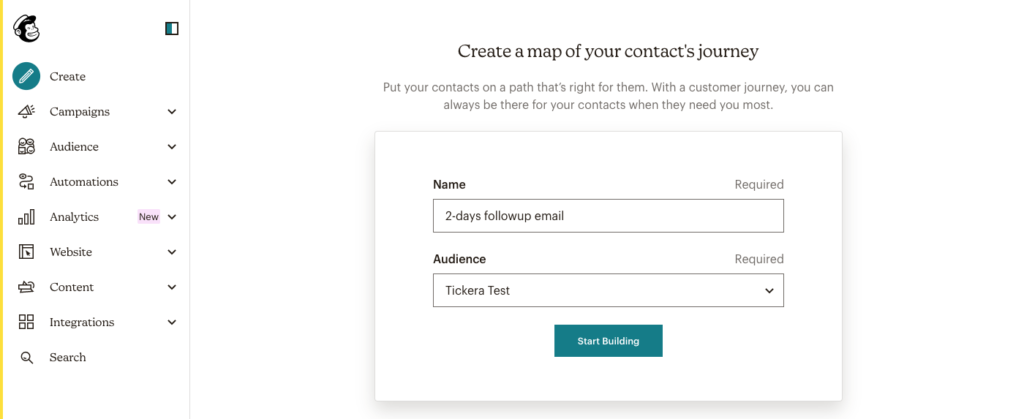Click the Search magnifier icon
The height and width of the screenshot is (419, 1024).
click(26, 357)
